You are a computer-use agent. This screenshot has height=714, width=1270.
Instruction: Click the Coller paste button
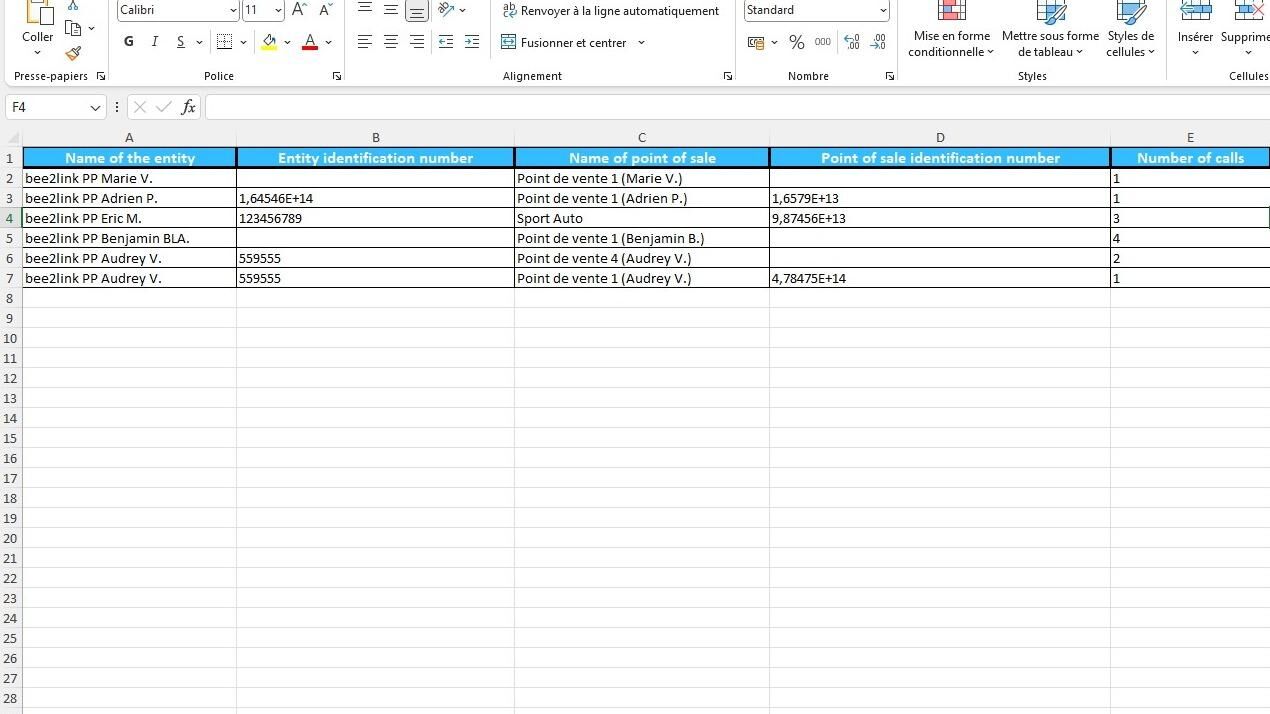[38, 29]
